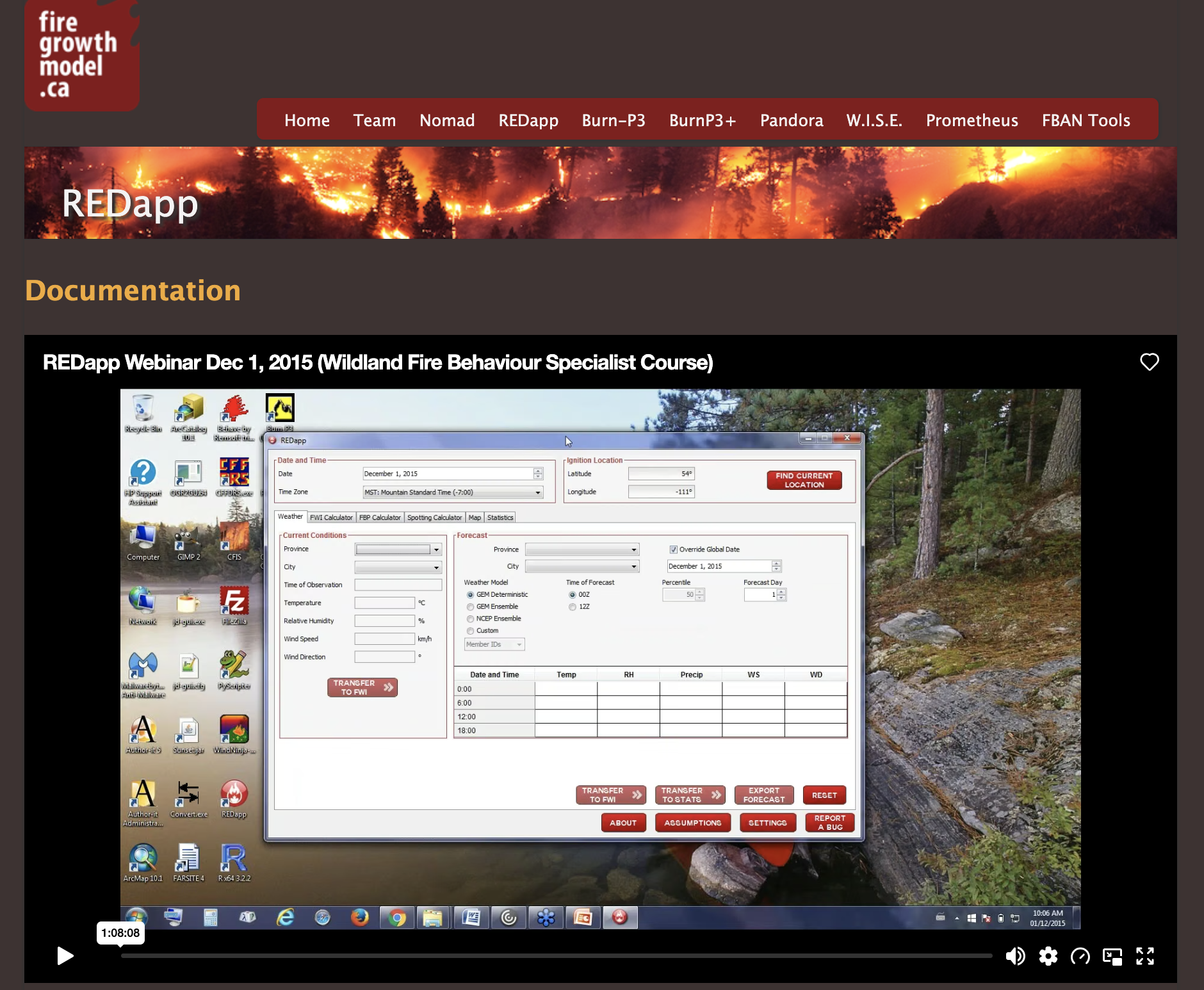This screenshot has width=1204, height=990.
Task: Click the Transfer to Stats button
Action: (690, 795)
